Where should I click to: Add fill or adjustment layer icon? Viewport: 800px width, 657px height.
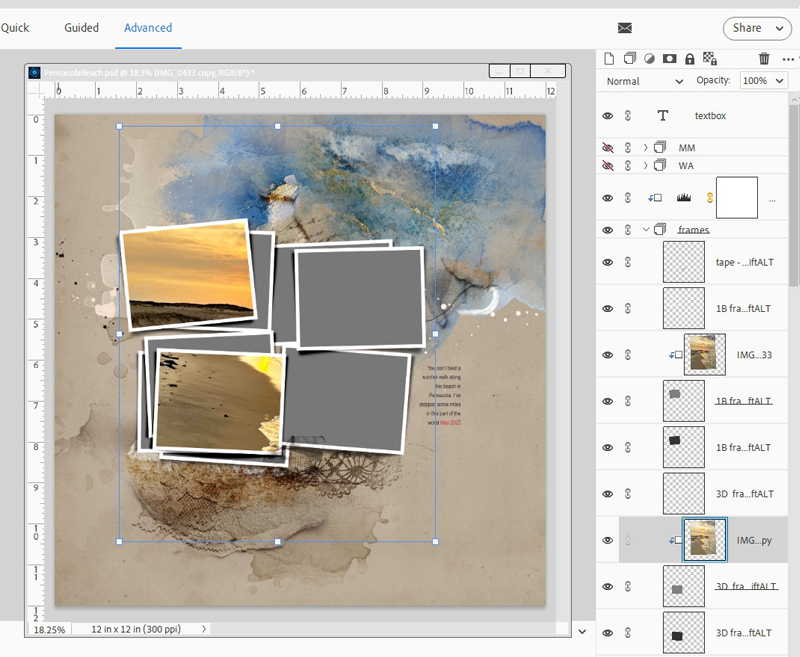coord(649,59)
